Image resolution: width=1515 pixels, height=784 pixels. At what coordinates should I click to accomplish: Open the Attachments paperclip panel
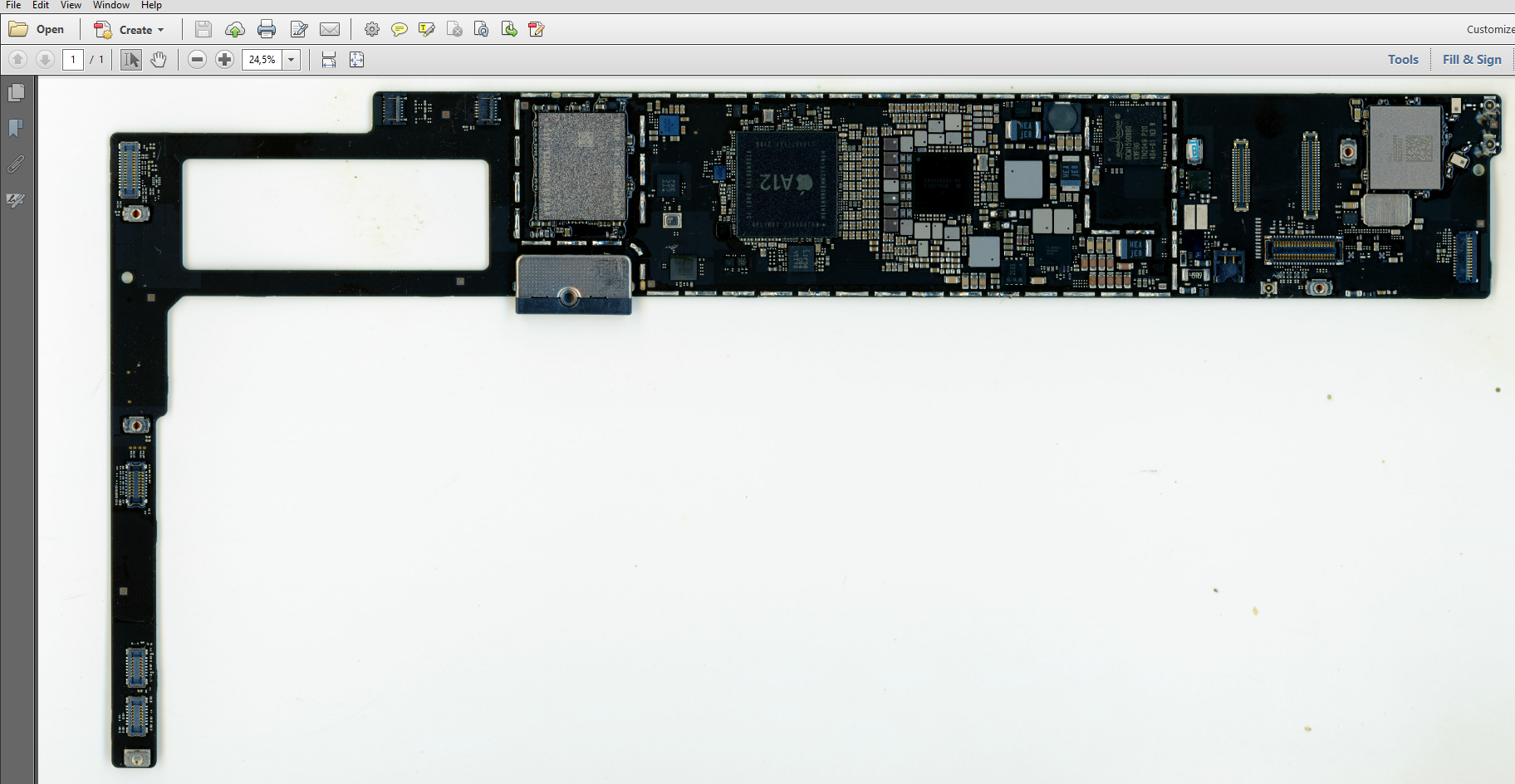click(16, 164)
